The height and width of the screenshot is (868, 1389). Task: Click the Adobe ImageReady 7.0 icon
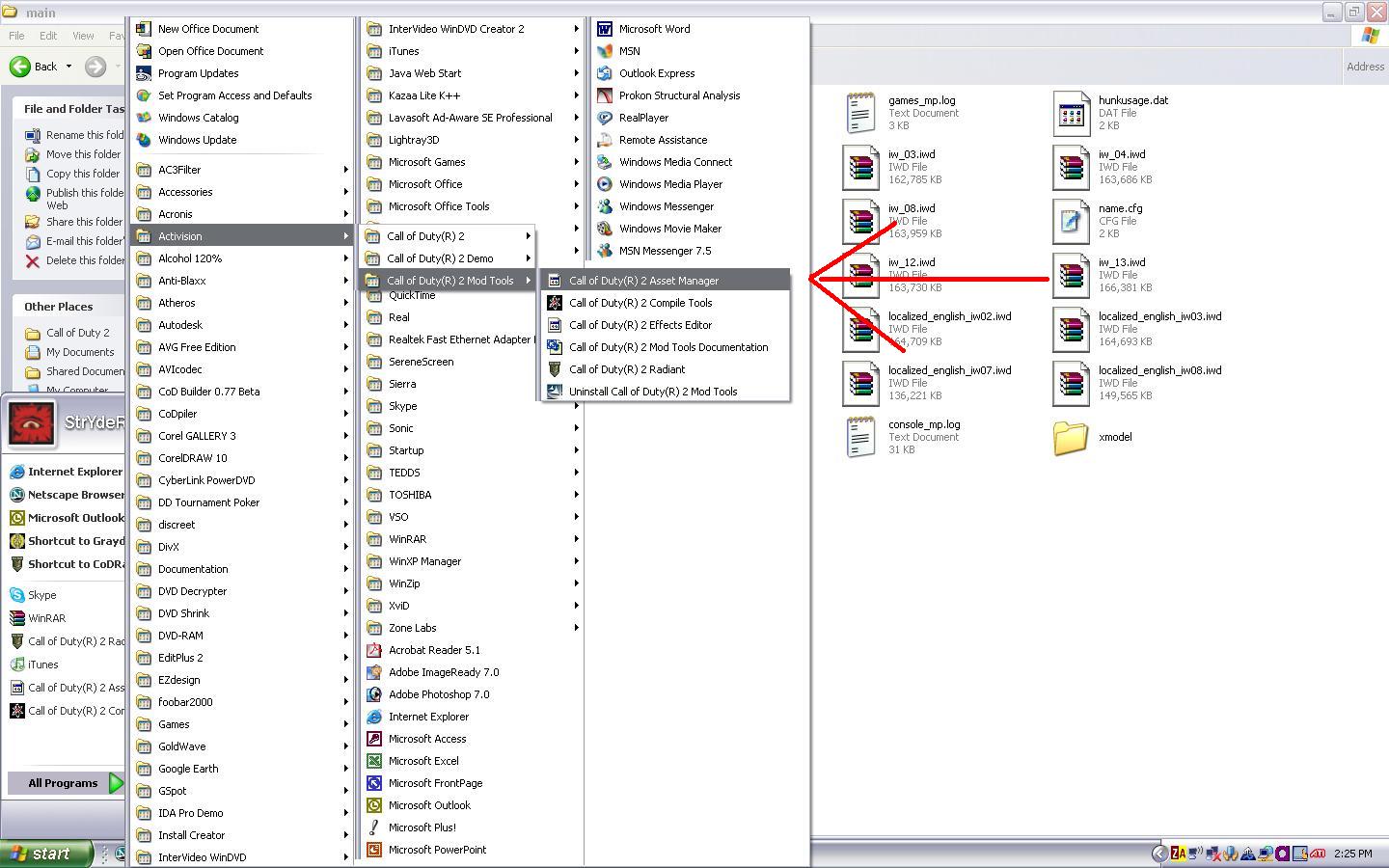374,672
